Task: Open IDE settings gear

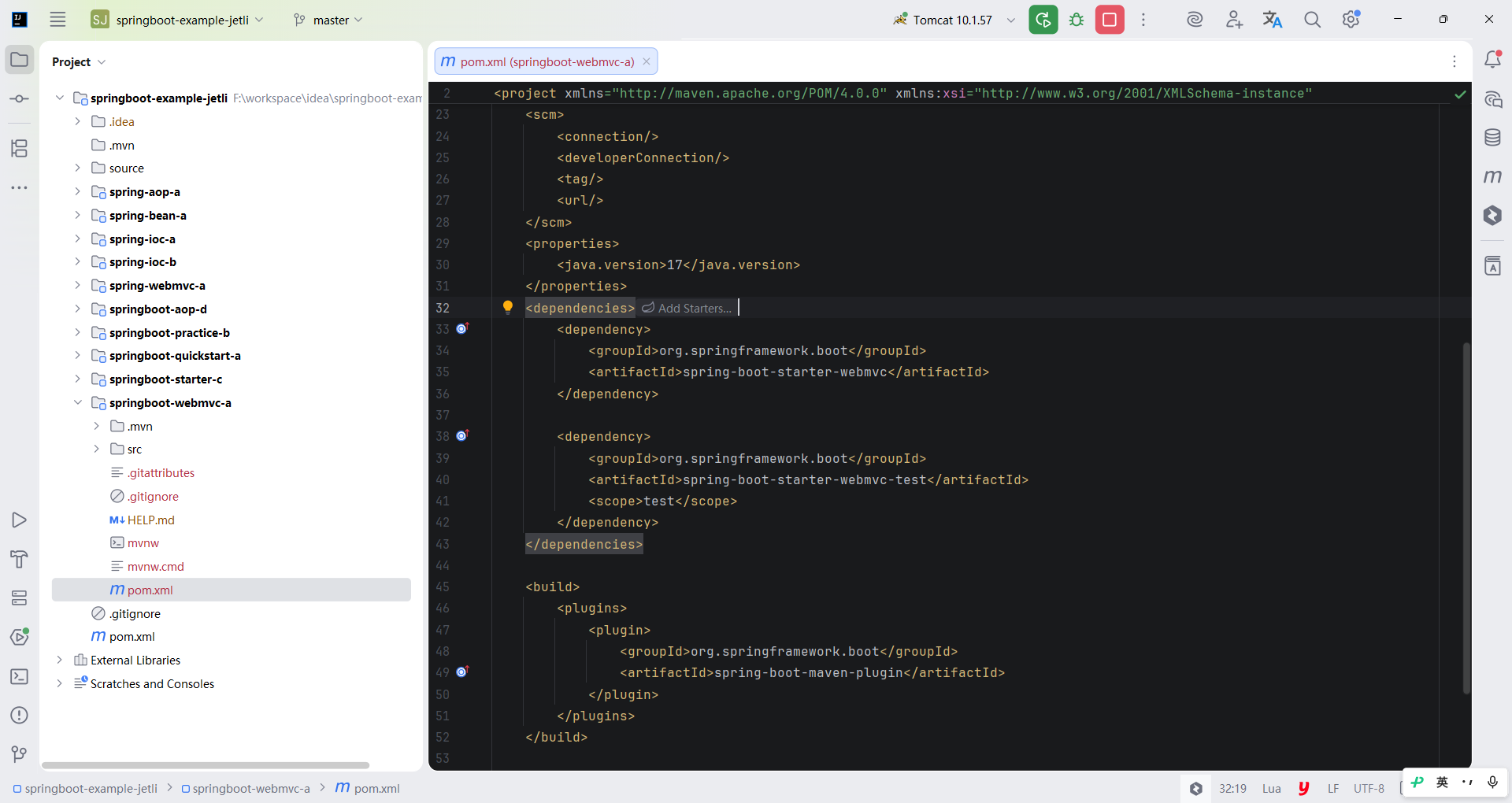Action: 1351,20
